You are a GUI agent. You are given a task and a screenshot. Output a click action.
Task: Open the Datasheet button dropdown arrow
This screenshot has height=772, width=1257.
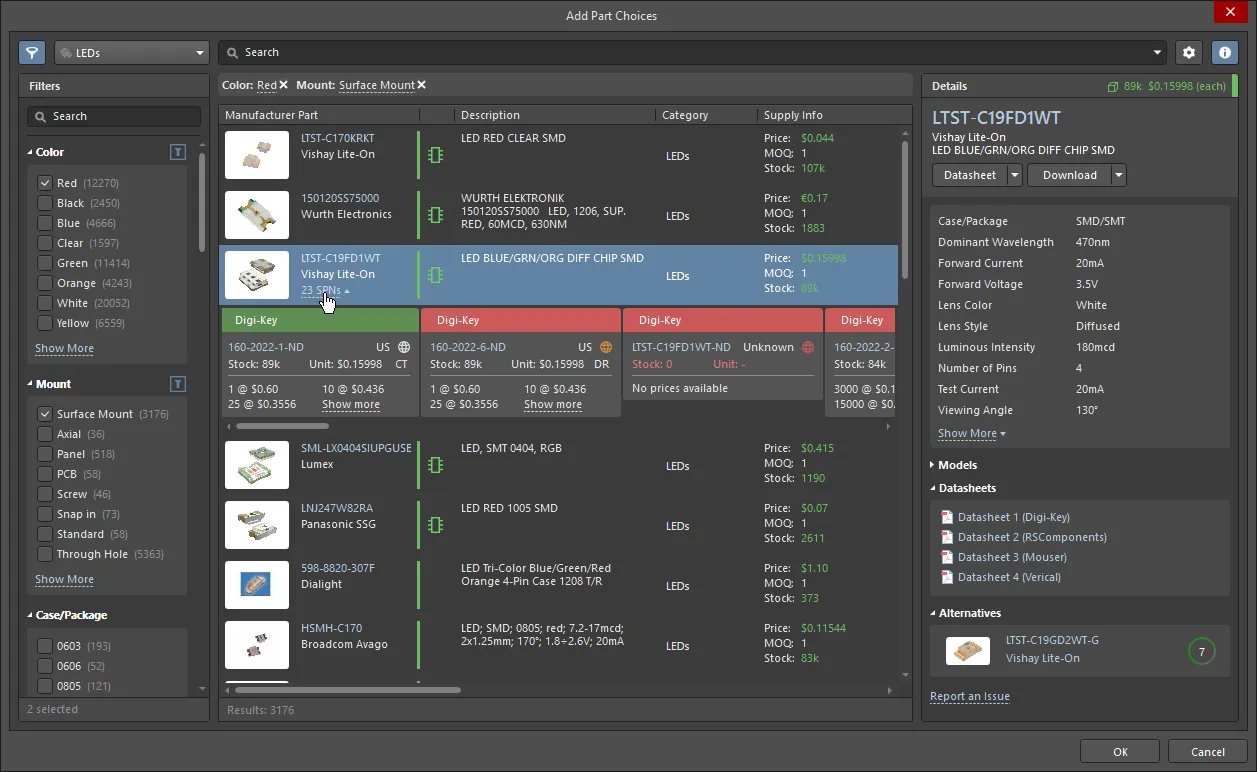click(x=1015, y=175)
